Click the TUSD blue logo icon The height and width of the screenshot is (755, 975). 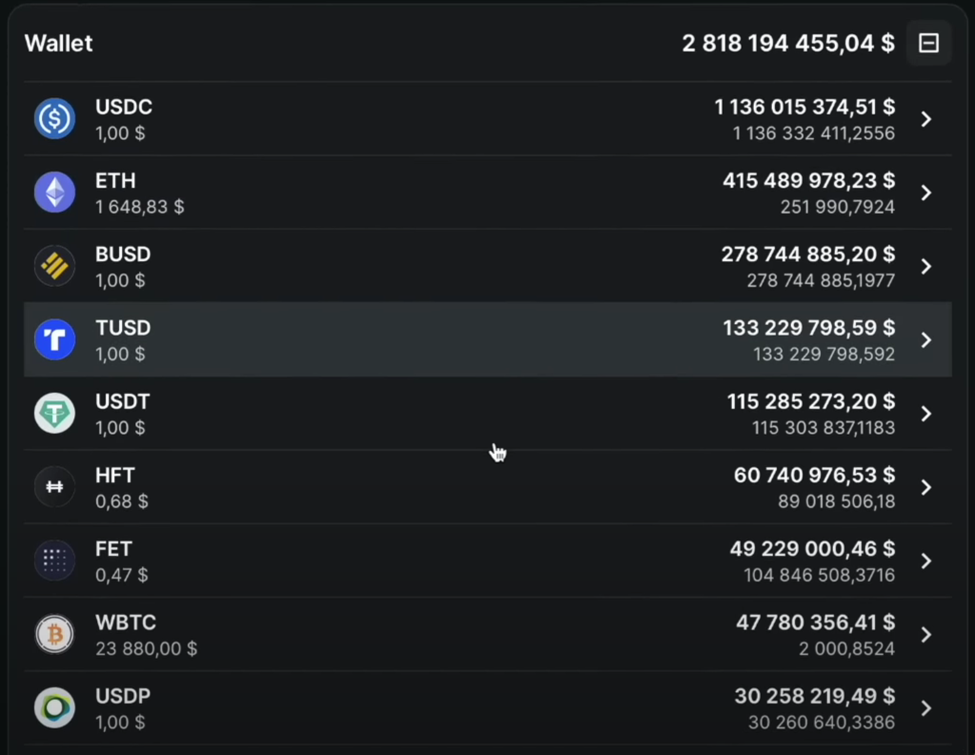click(55, 340)
